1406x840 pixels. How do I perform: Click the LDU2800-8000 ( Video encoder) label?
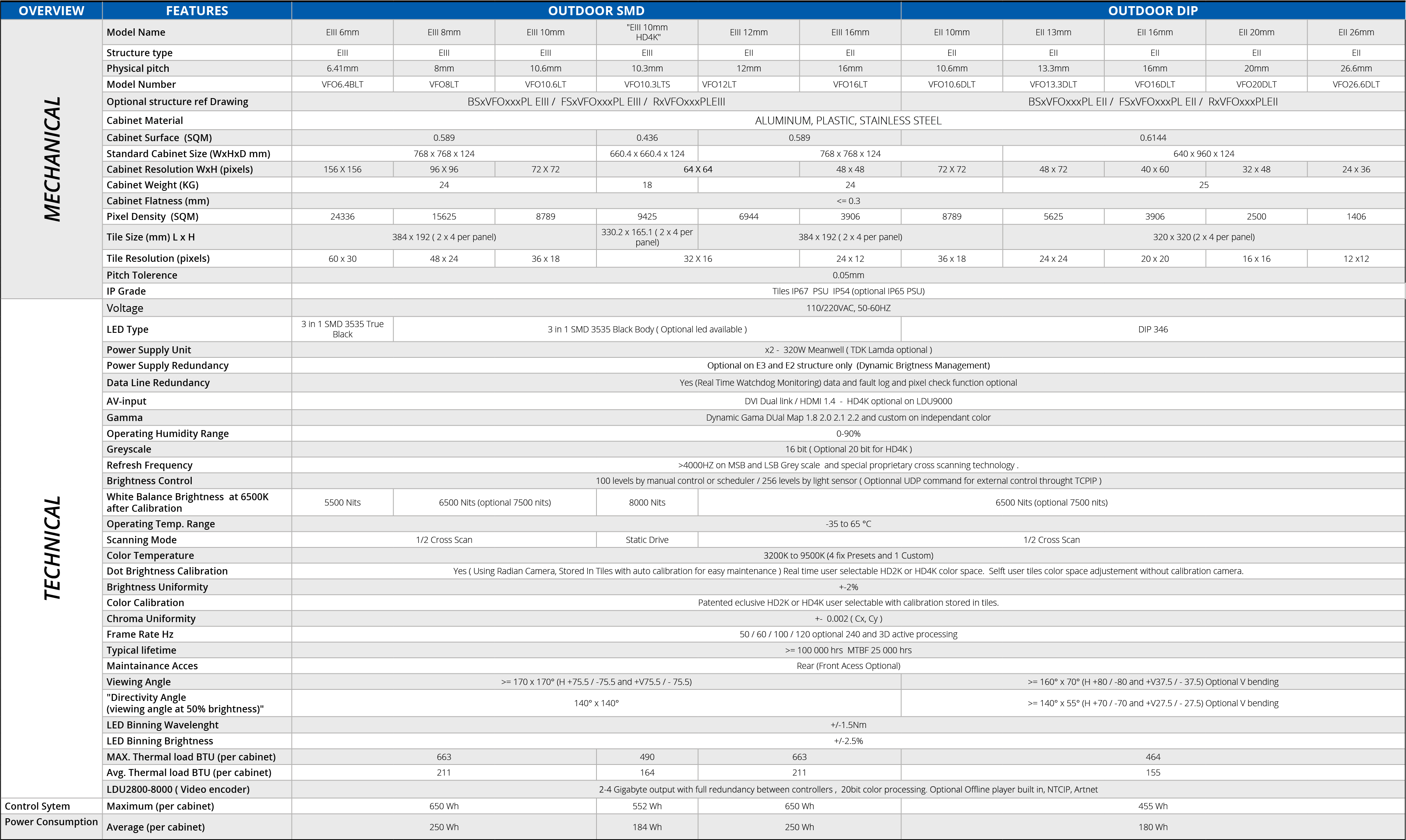pos(178,789)
